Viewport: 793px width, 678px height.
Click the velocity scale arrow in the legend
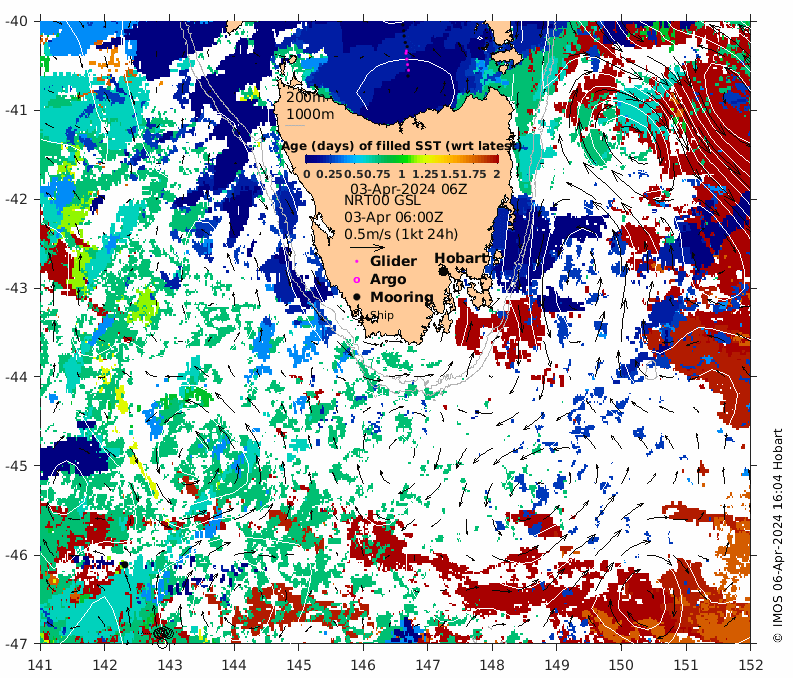pos(366,247)
